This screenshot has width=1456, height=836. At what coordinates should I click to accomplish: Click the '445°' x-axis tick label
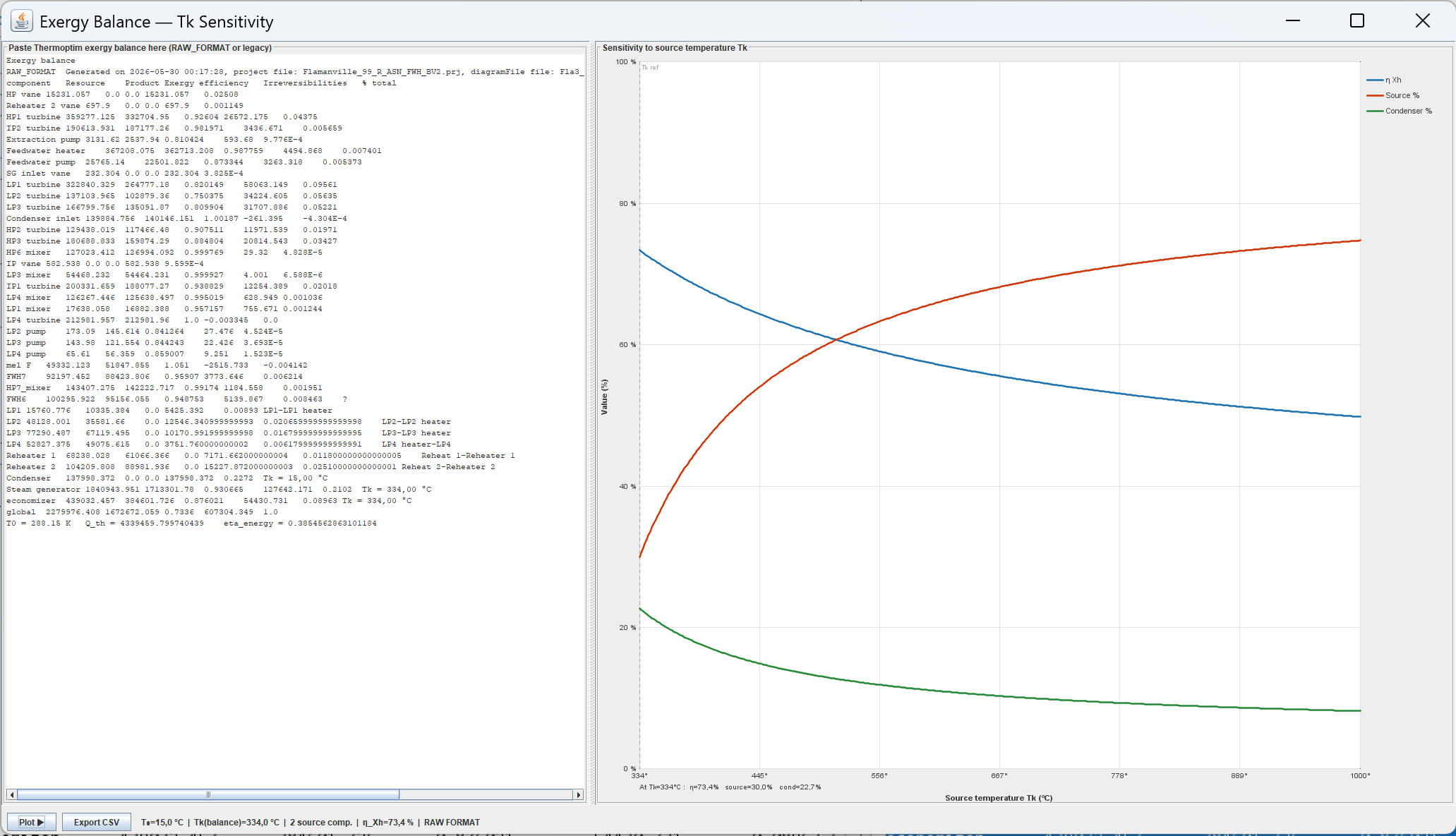coord(759,776)
